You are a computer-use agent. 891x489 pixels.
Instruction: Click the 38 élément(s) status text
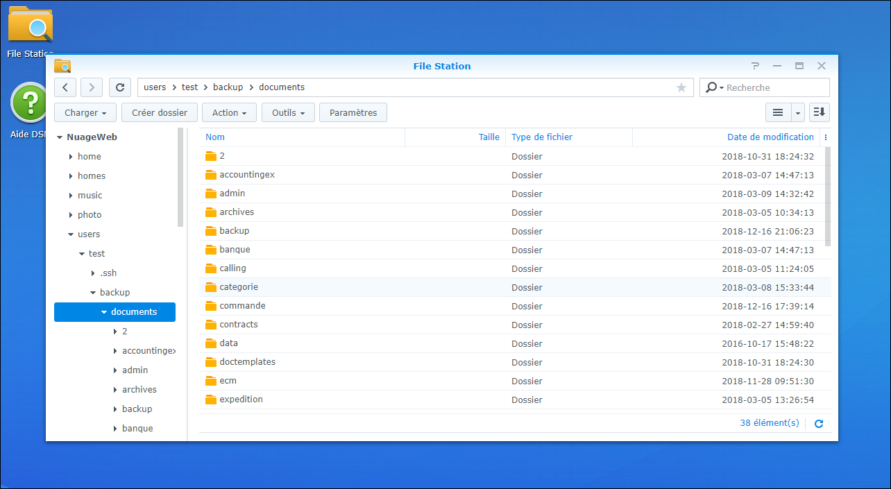coord(769,423)
